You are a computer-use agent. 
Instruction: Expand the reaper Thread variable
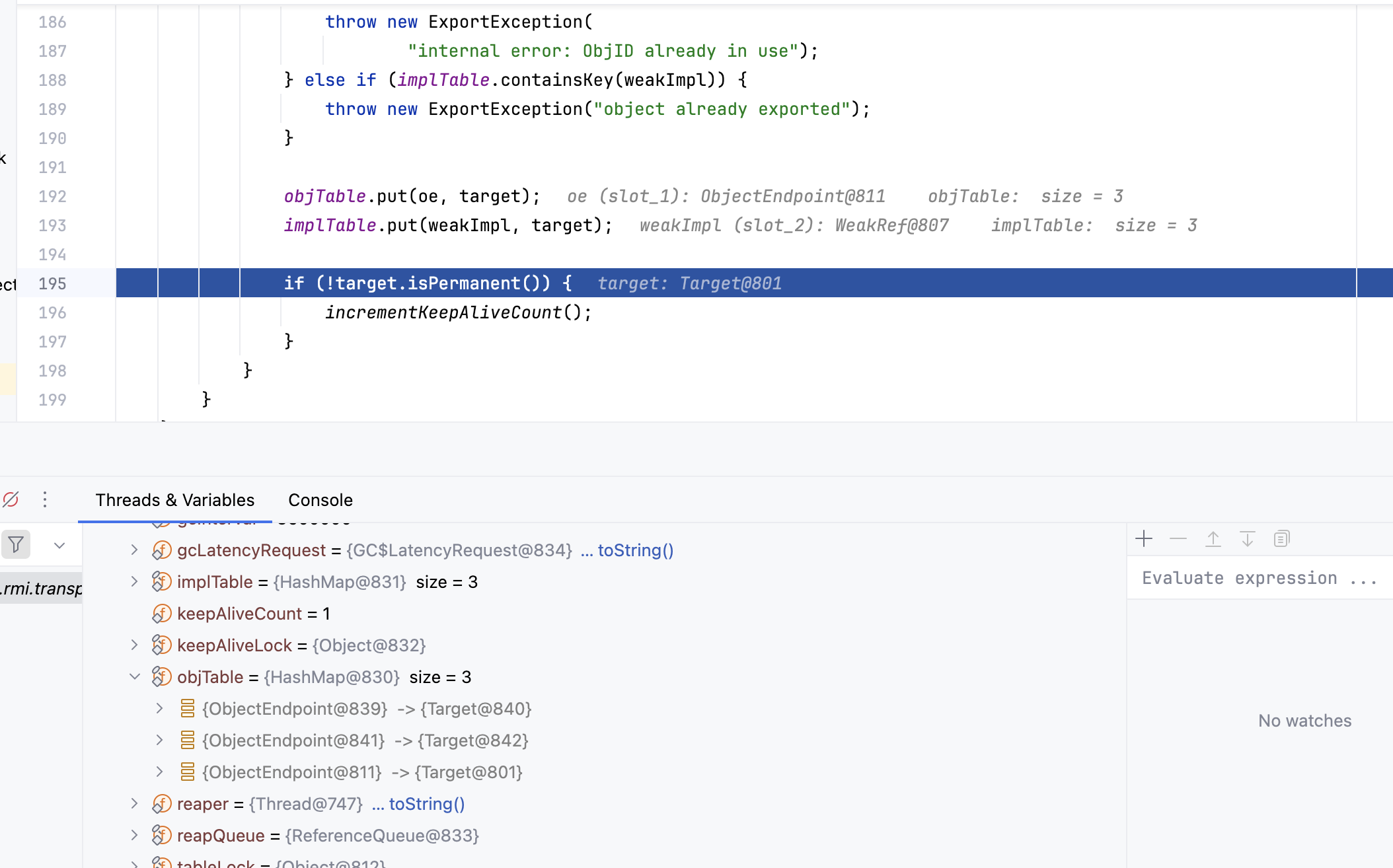coord(135,803)
